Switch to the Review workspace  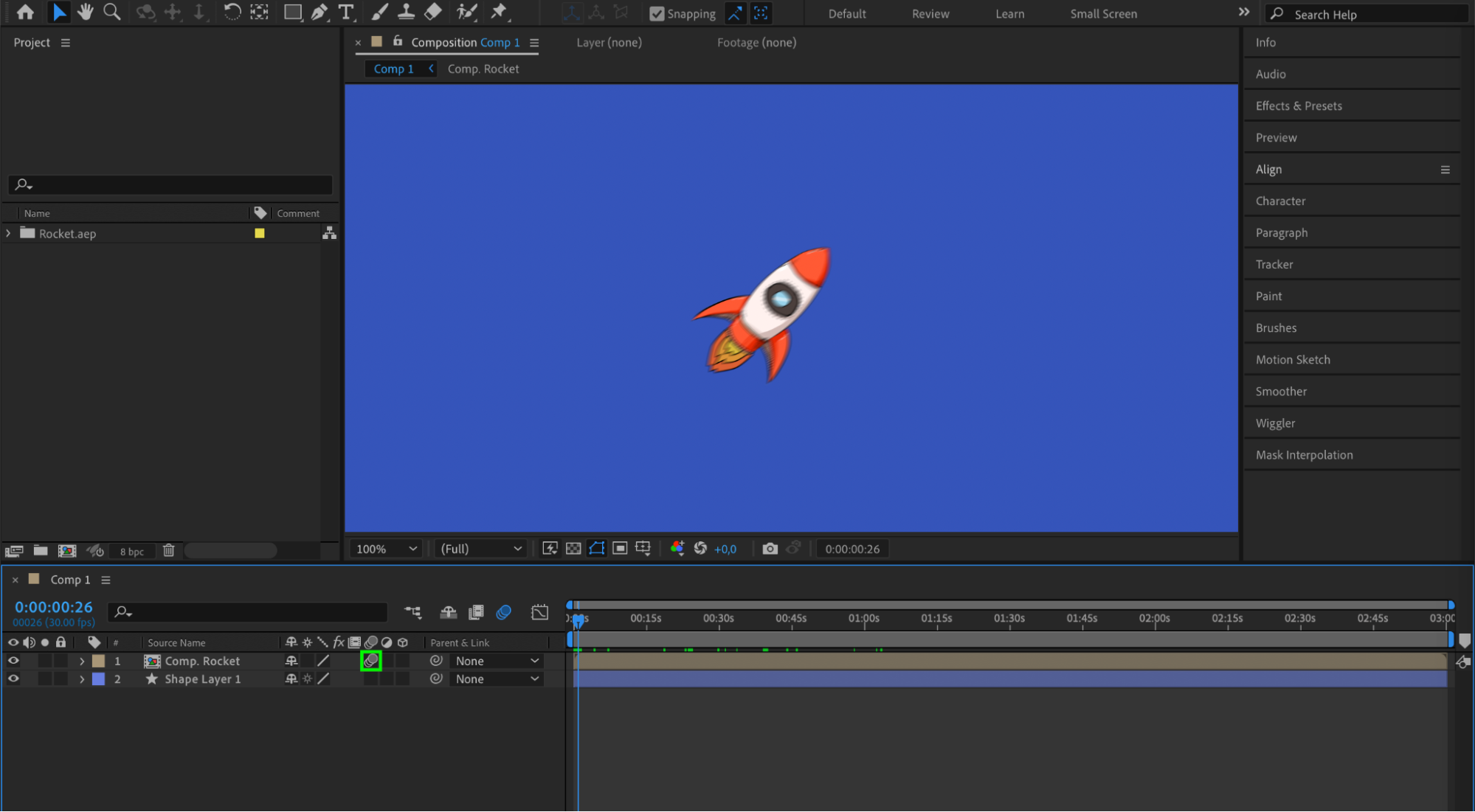pyautogui.click(x=930, y=14)
